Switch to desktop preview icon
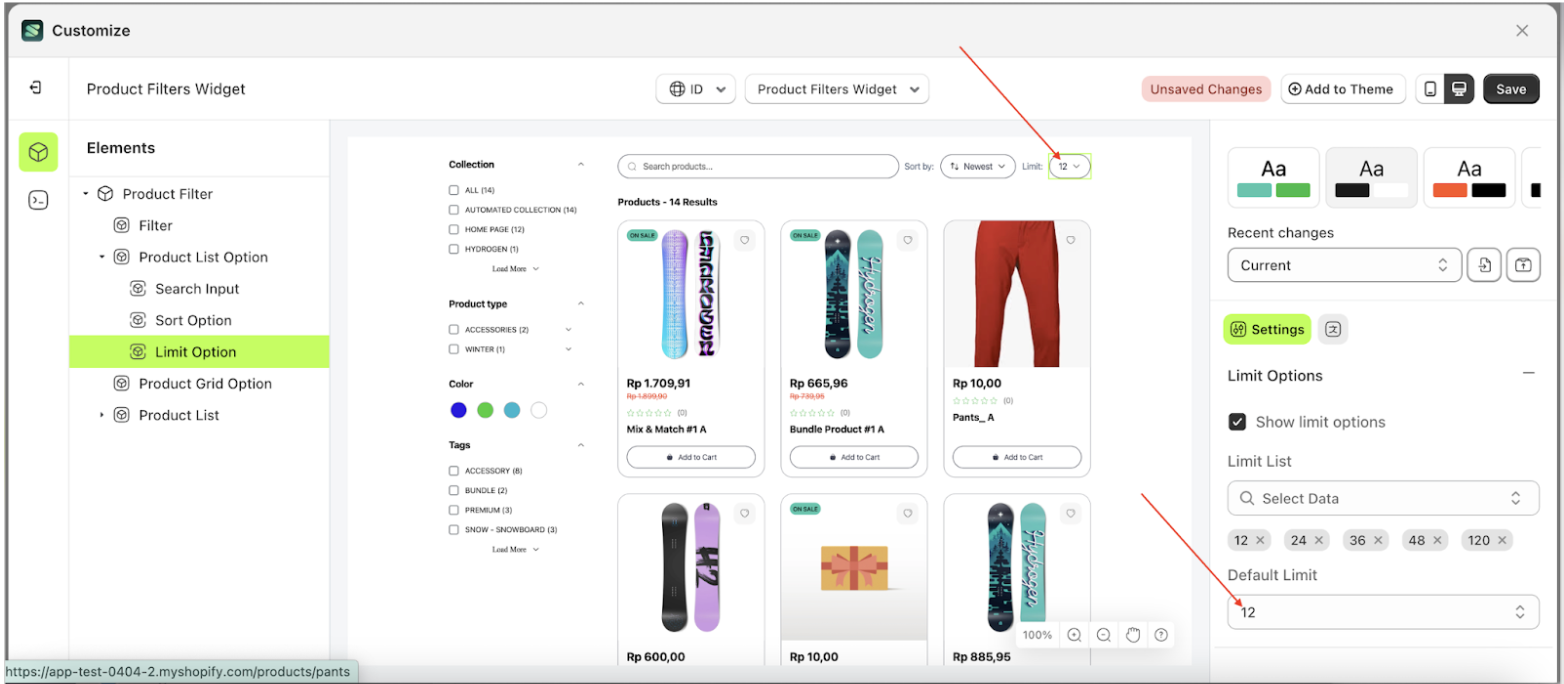This screenshot has height=684, width=1564. coord(1459,89)
